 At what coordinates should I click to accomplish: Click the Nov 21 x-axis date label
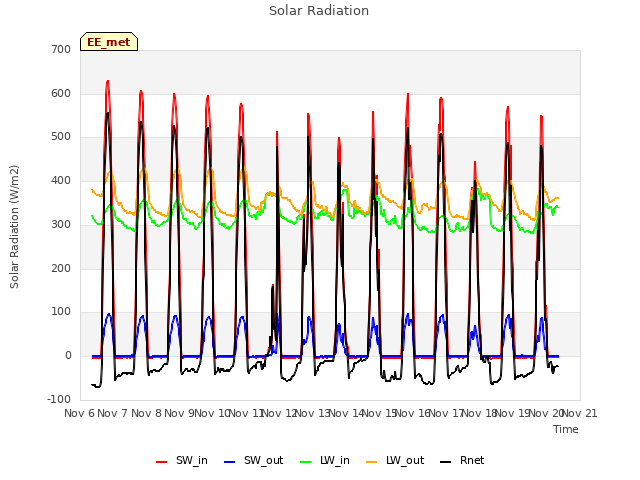[x=580, y=413]
